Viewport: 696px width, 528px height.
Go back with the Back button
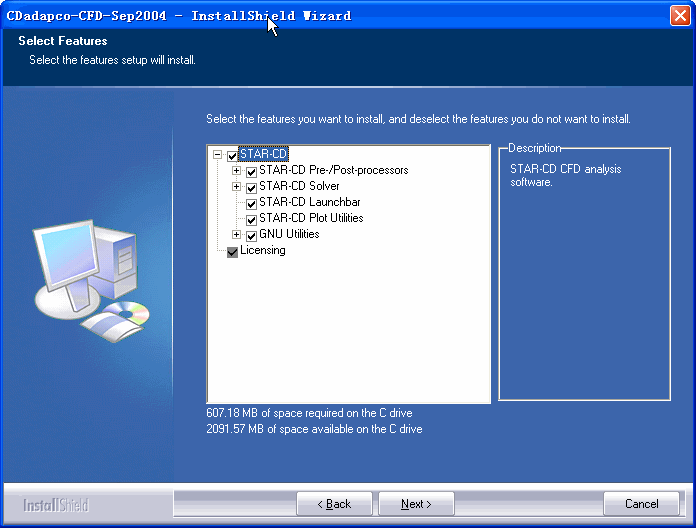click(x=334, y=504)
